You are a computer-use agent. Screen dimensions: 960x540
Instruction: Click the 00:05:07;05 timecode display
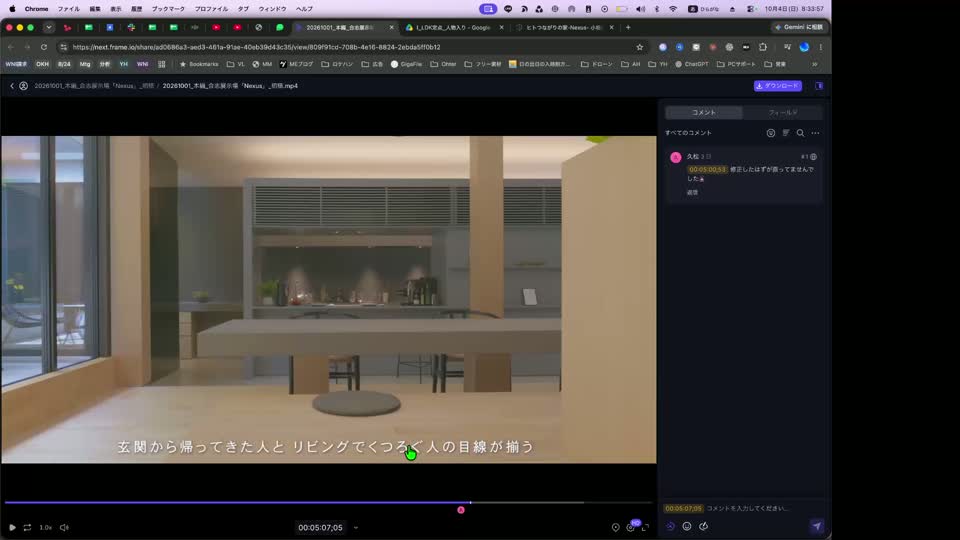click(x=320, y=528)
